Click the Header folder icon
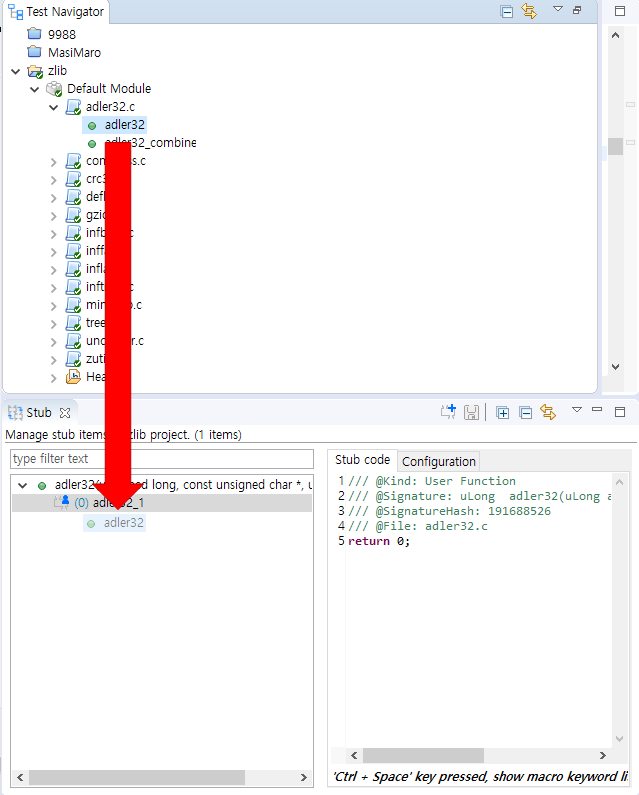 point(74,377)
